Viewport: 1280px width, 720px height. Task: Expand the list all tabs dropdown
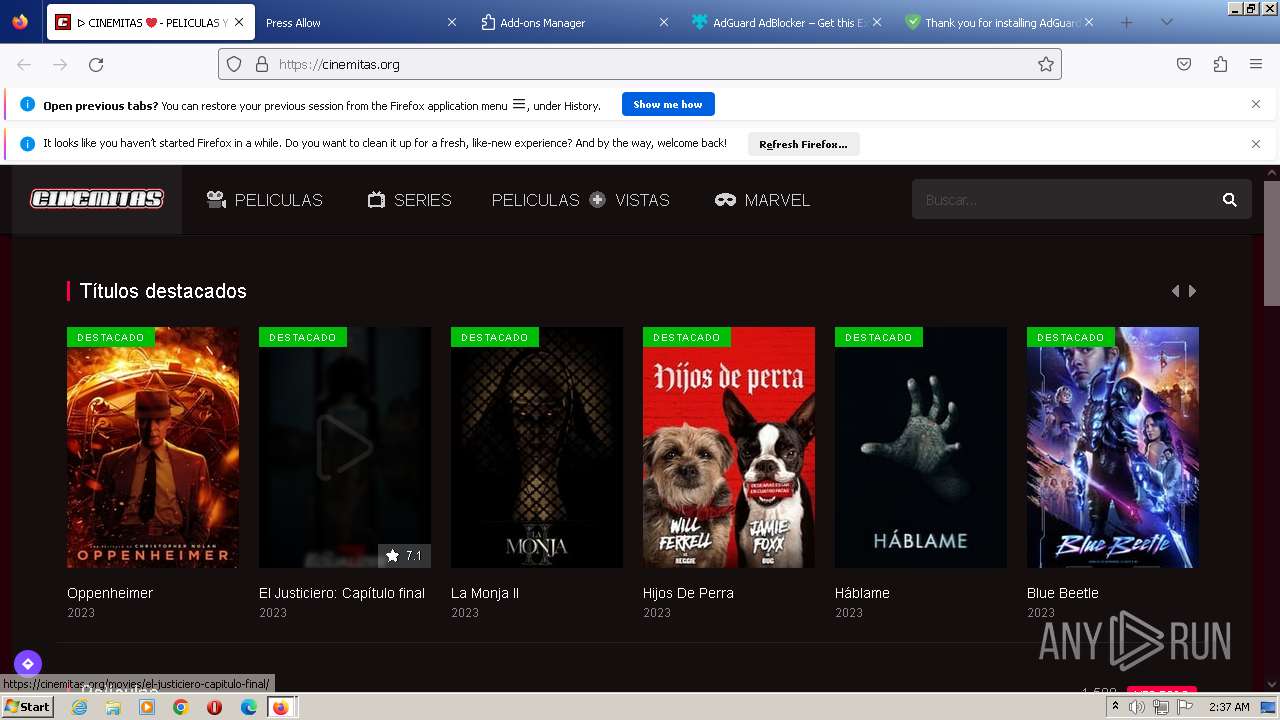click(1166, 22)
